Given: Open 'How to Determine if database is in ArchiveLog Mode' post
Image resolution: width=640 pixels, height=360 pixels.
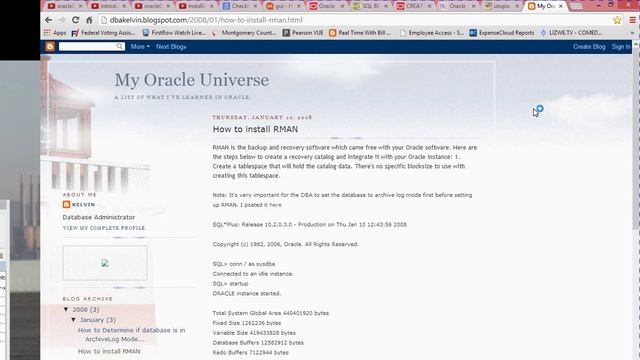Looking at the screenshot, I should tap(131, 334).
